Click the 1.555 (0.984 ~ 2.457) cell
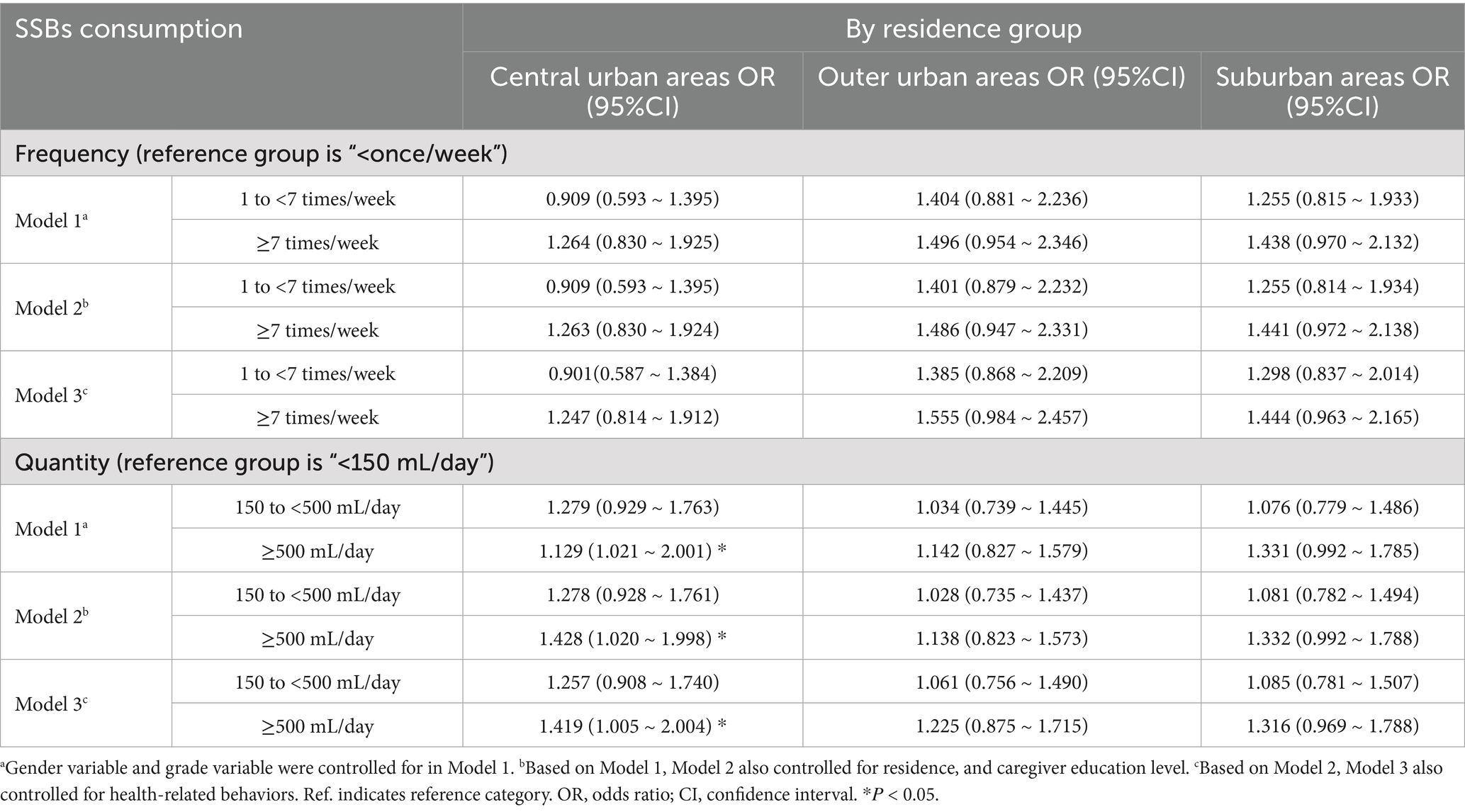The width and height of the screenshot is (1465, 812). pos(1001,417)
